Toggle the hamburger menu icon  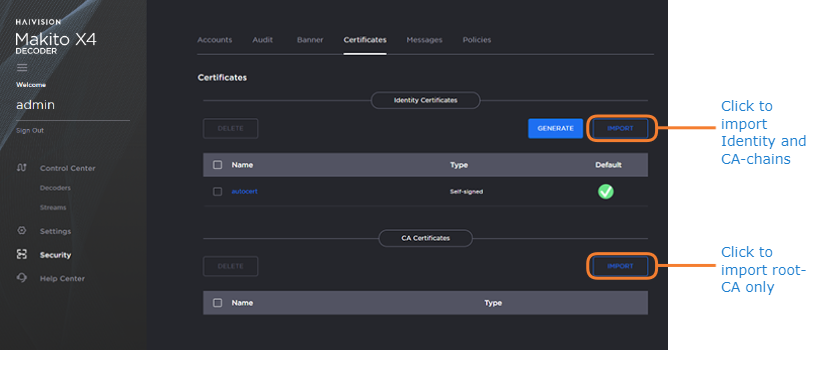(x=22, y=67)
